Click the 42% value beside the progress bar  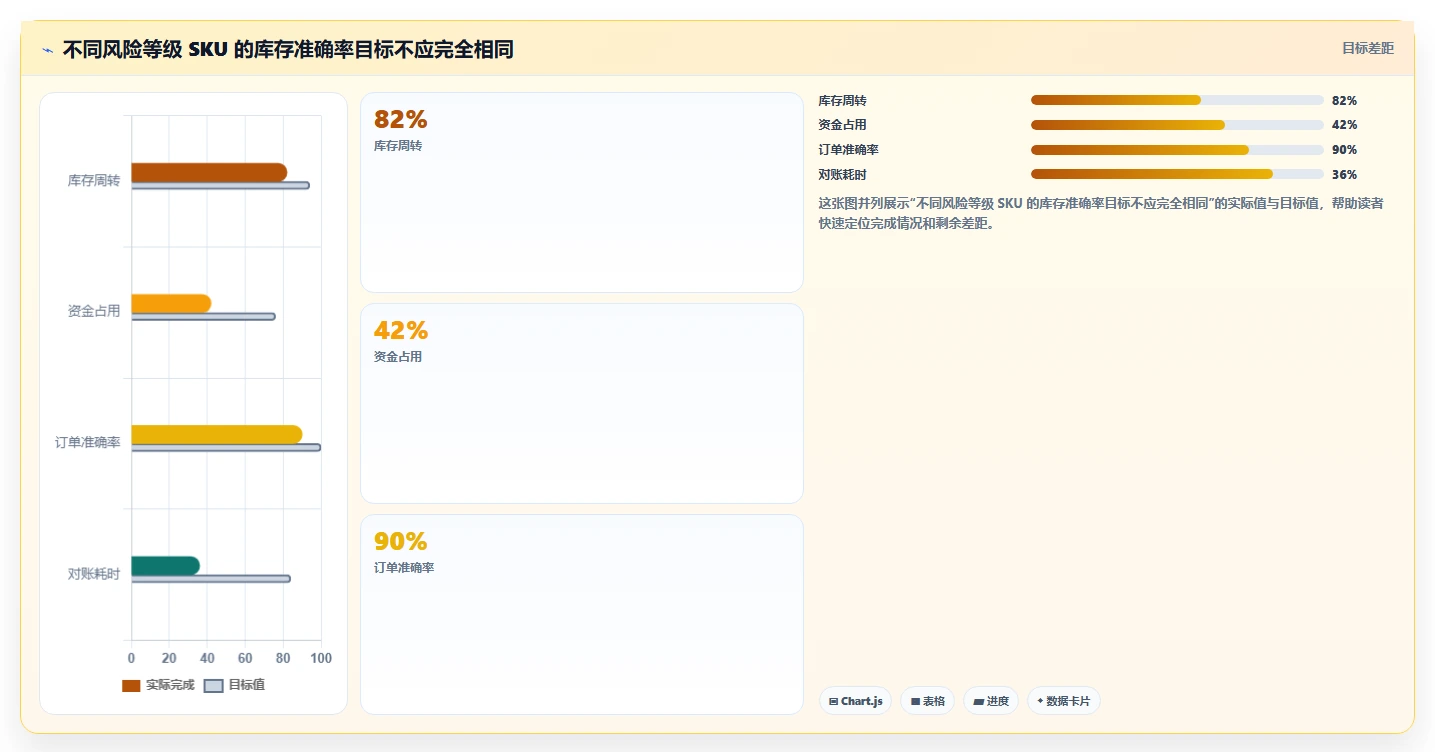coord(1344,125)
